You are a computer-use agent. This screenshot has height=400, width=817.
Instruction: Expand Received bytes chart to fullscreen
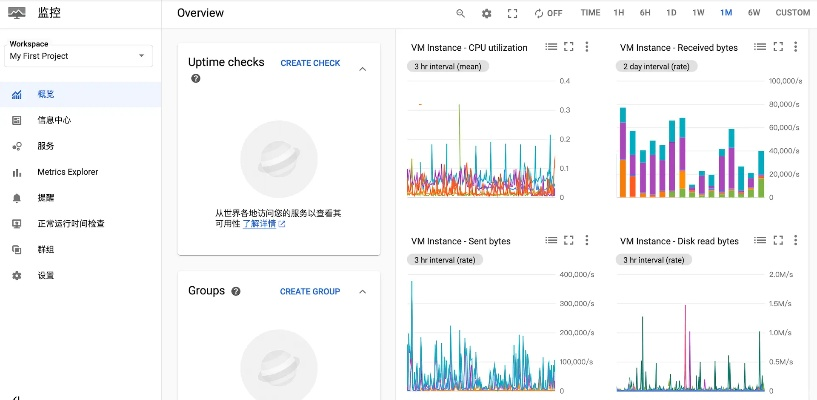coord(778,47)
